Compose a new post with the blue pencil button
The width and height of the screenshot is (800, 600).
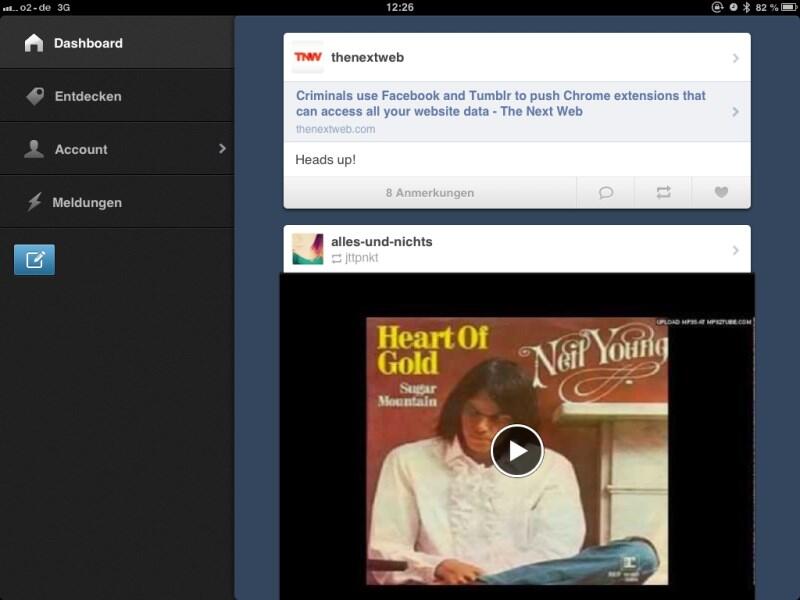(x=34, y=260)
